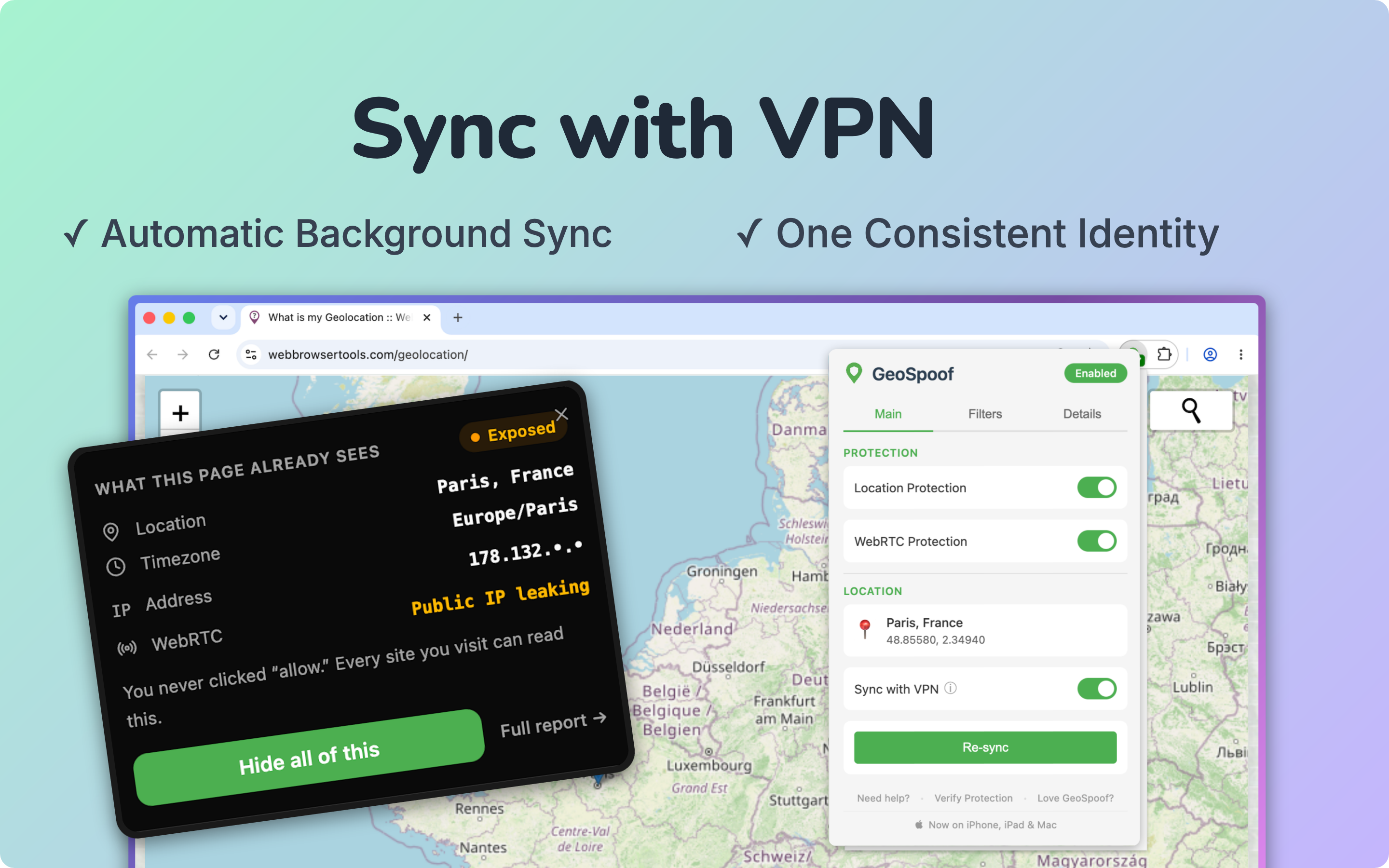Click the Rennes label on the map
This screenshot has height=868, width=1389.
(479, 808)
